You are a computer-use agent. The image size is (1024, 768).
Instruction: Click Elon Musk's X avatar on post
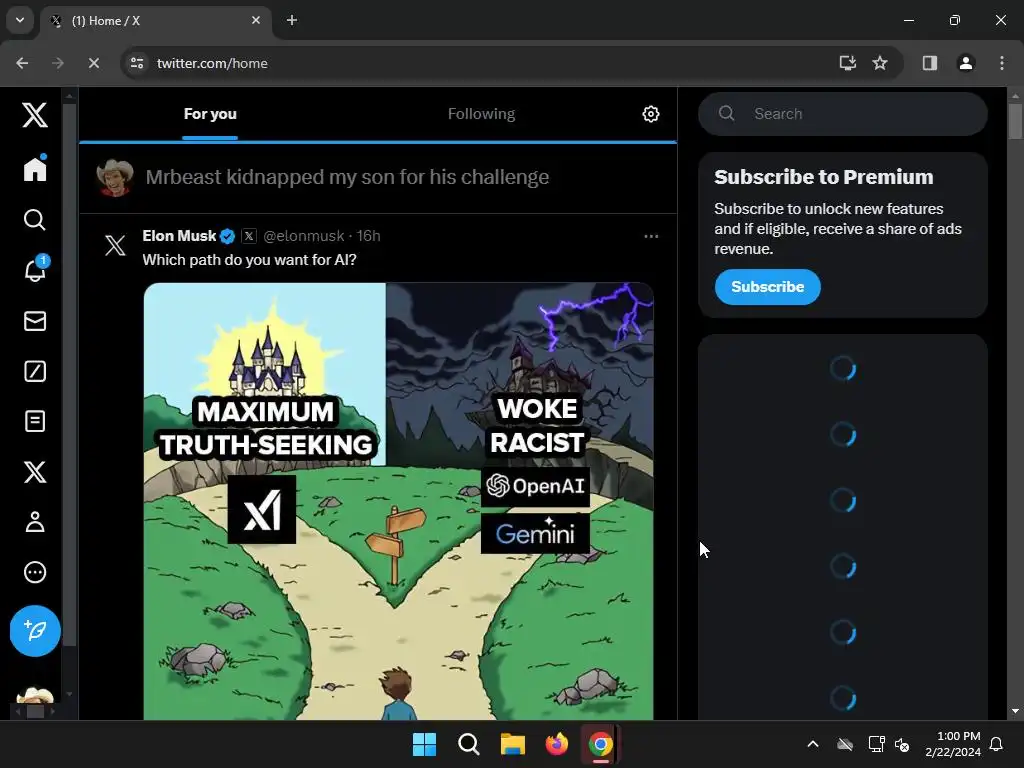[x=116, y=246]
